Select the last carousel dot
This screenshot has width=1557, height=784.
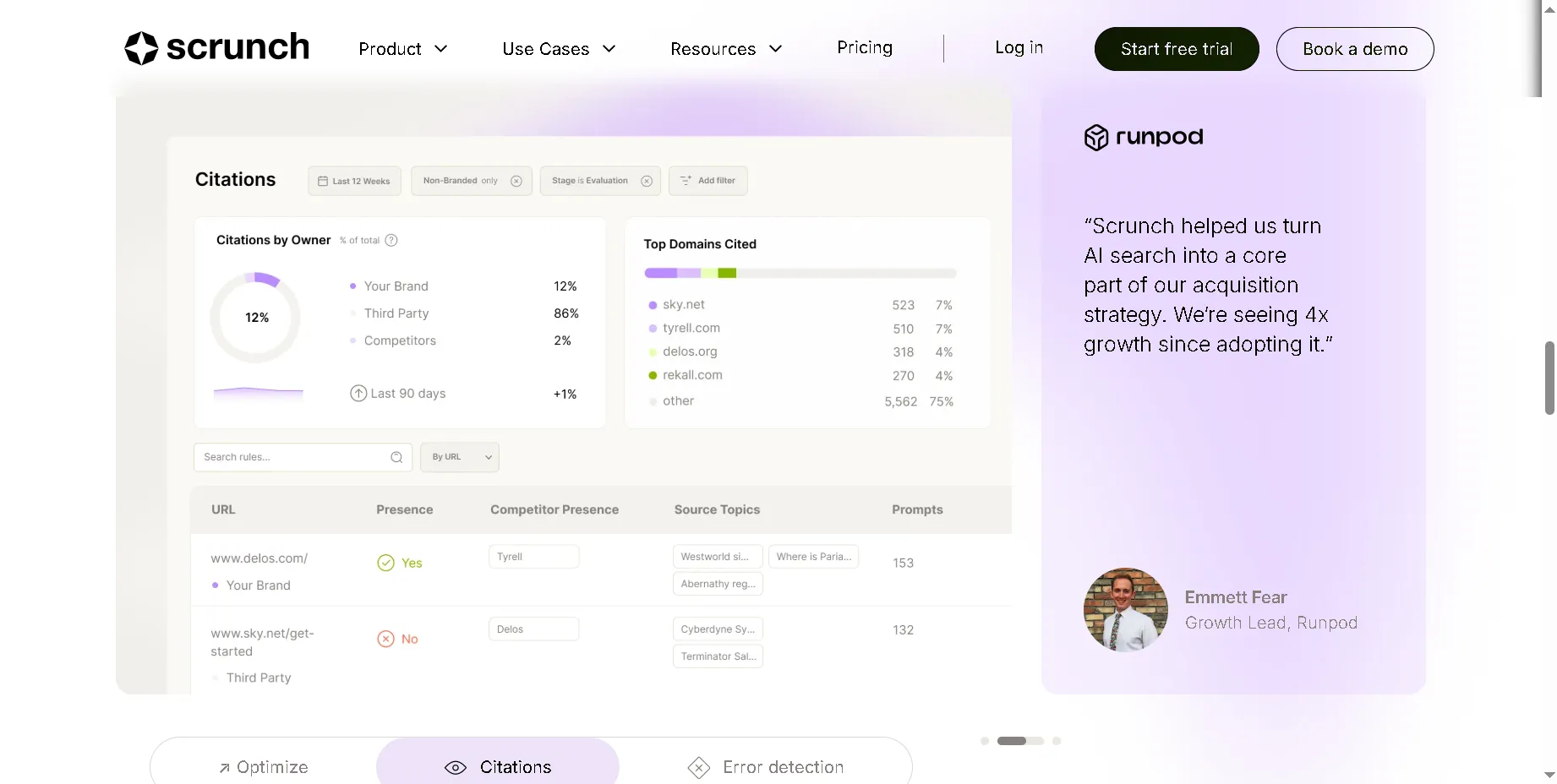point(1057,741)
